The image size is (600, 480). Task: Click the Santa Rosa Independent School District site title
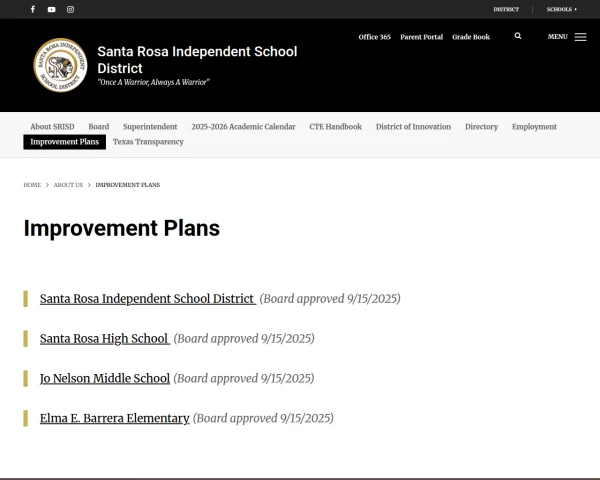tap(197, 60)
